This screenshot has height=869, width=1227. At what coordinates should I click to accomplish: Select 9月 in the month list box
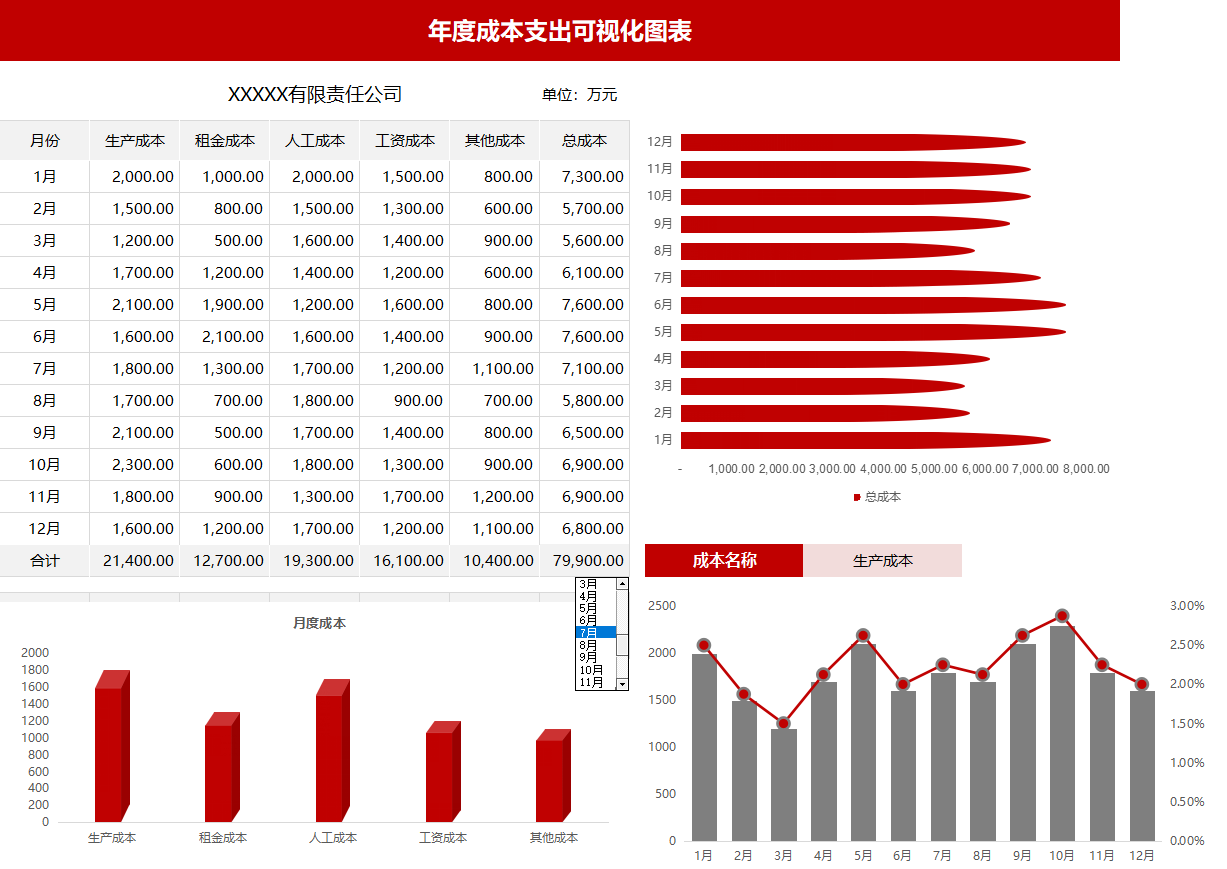(595, 657)
